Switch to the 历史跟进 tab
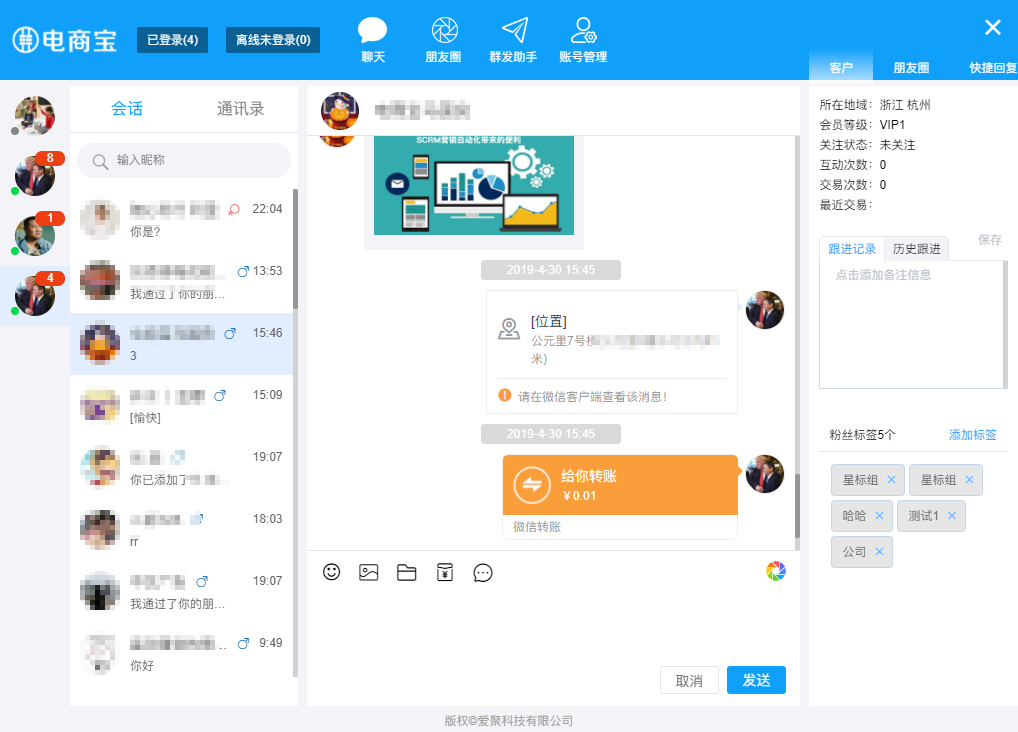The width and height of the screenshot is (1018, 732). click(x=916, y=249)
